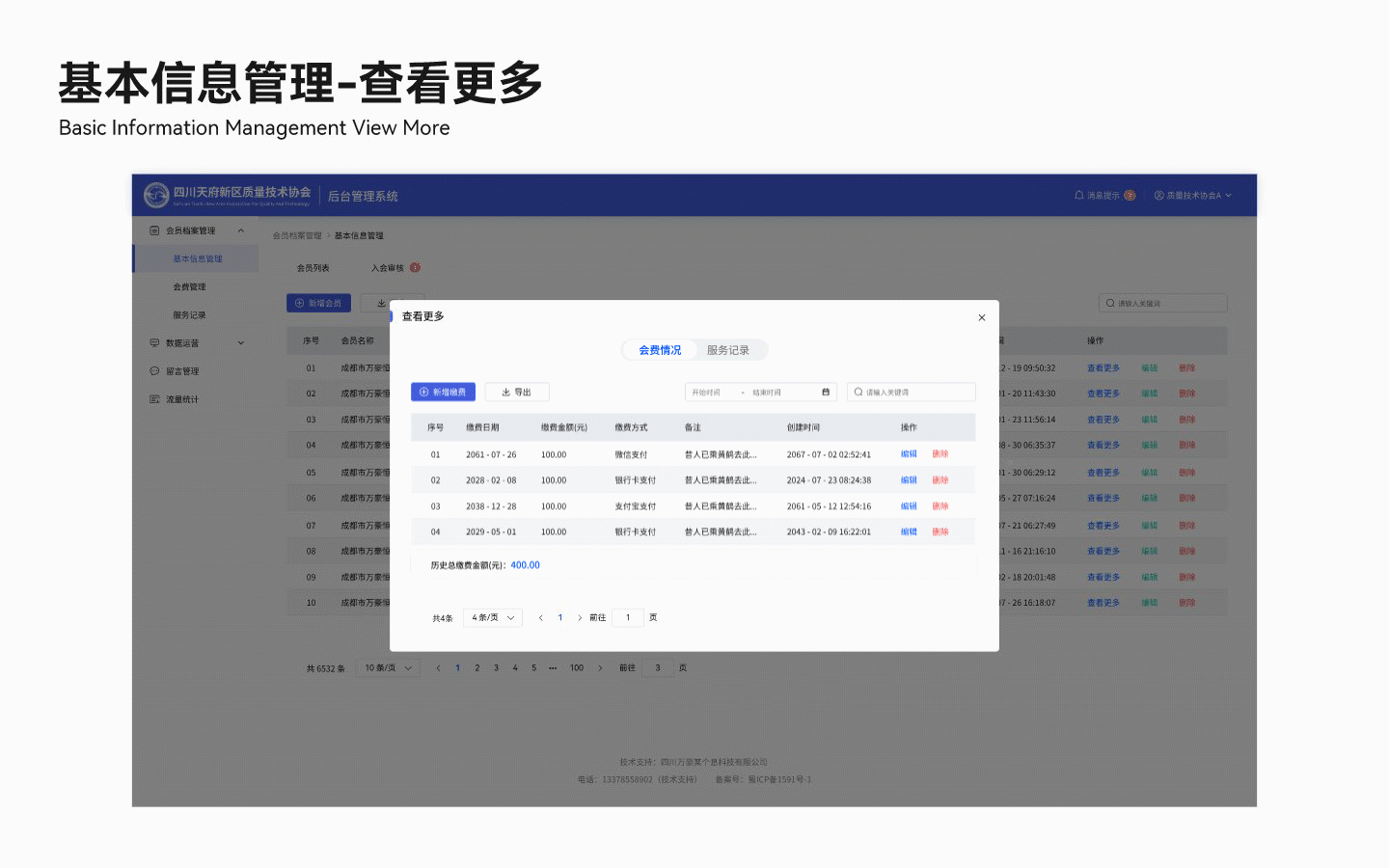Click the 新增缴费 button
Viewport: 1389px width, 868px height.
coord(443,393)
